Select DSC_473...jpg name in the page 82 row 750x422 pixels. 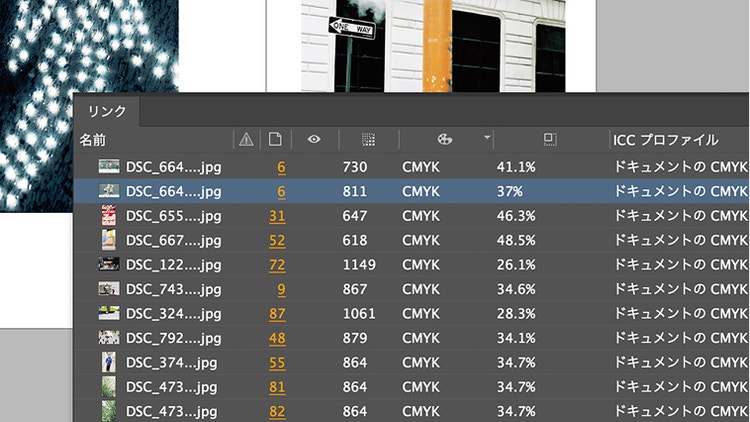coord(171,411)
